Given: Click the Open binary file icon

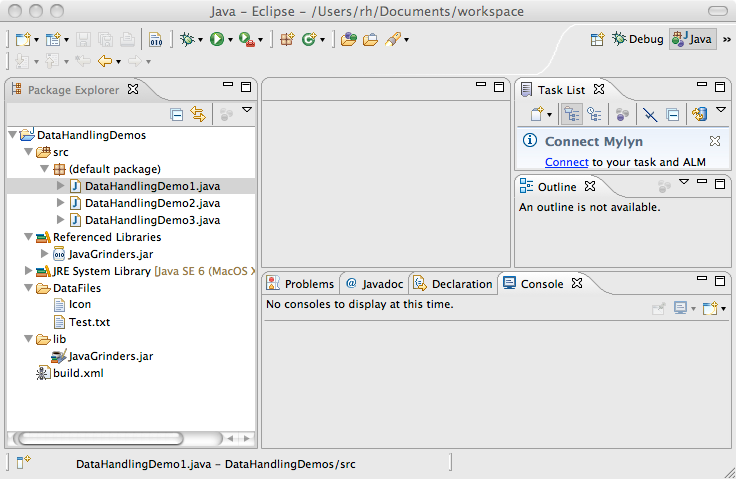Looking at the screenshot, I should point(155,39).
